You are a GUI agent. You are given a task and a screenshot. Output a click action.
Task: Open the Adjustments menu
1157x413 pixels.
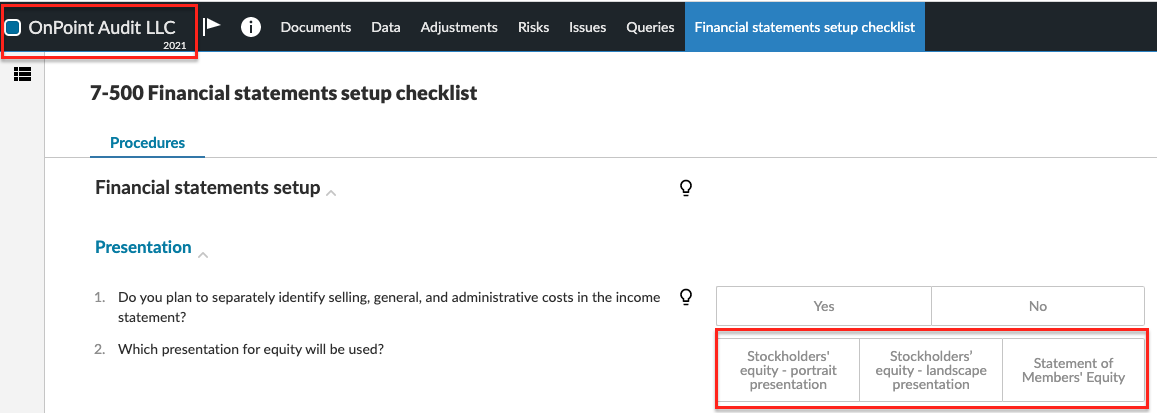pyautogui.click(x=459, y=27)
